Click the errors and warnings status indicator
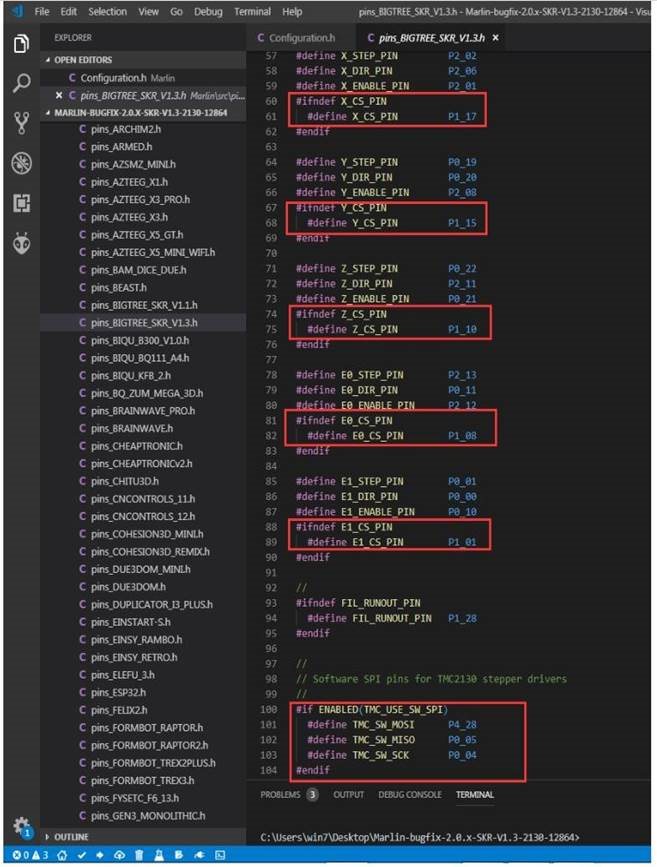 (x=22, y=856)
